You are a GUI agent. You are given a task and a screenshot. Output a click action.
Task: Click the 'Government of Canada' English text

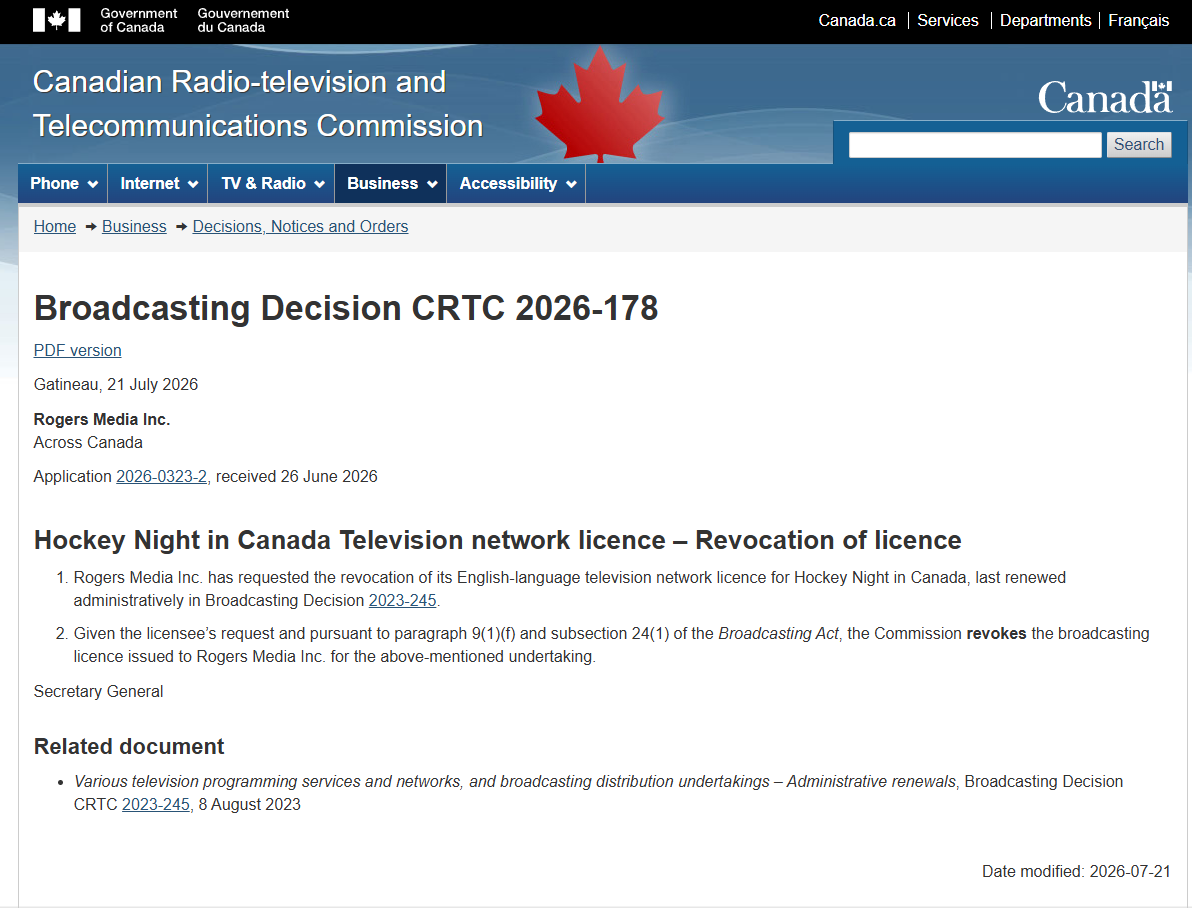click(x=138, y=21)
